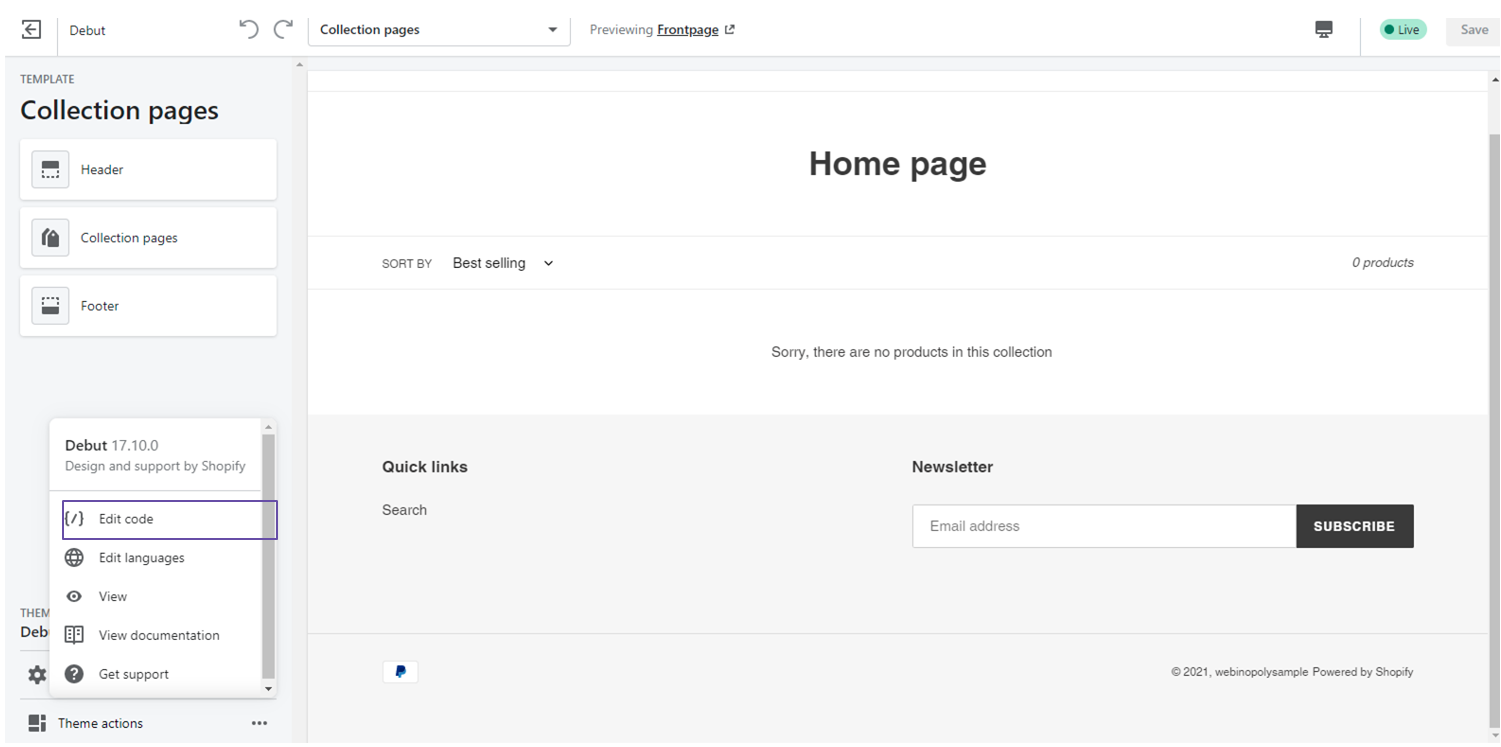
Task: Open the Collection pages section
Action: pyautogui.click(x=148, y=238)
